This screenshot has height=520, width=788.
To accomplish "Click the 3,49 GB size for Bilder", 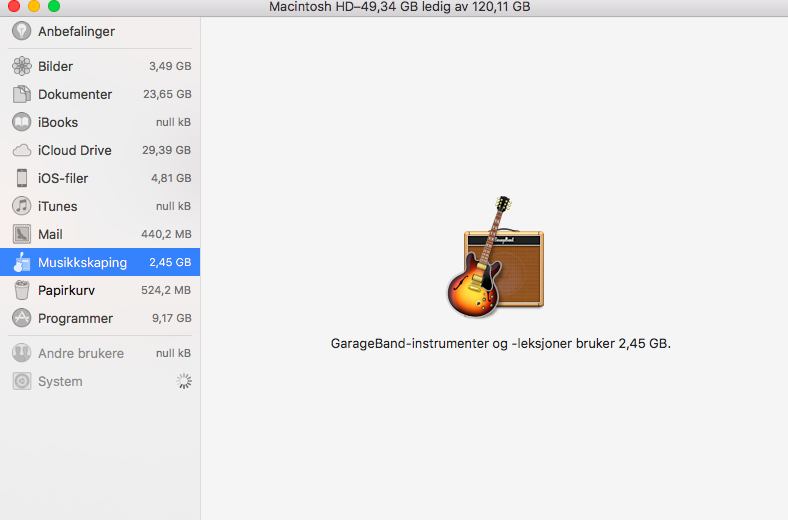I will [x=170, y=66].
